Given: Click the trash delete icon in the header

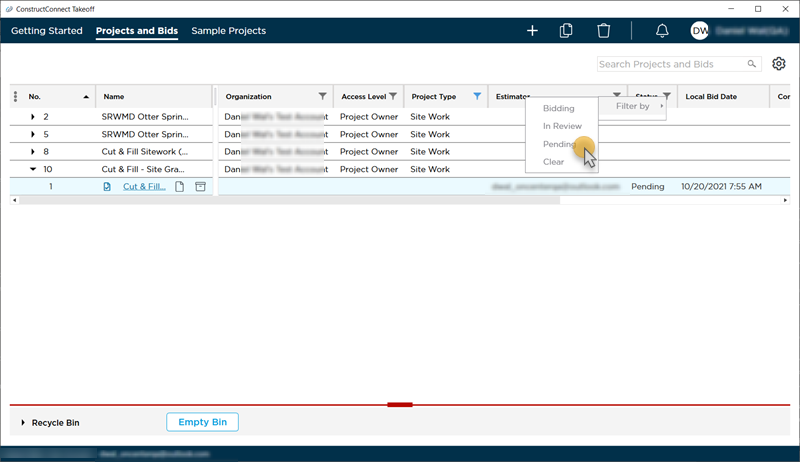Looking at the screenshot, I should point(604,31).
